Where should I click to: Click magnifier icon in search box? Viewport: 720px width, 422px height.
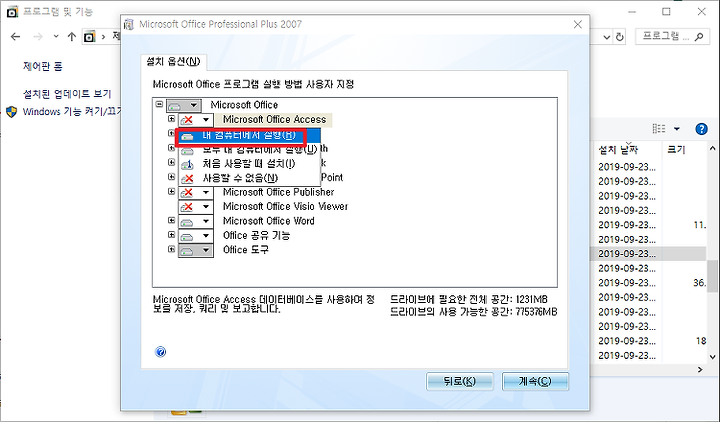click(x=699, y=37)
